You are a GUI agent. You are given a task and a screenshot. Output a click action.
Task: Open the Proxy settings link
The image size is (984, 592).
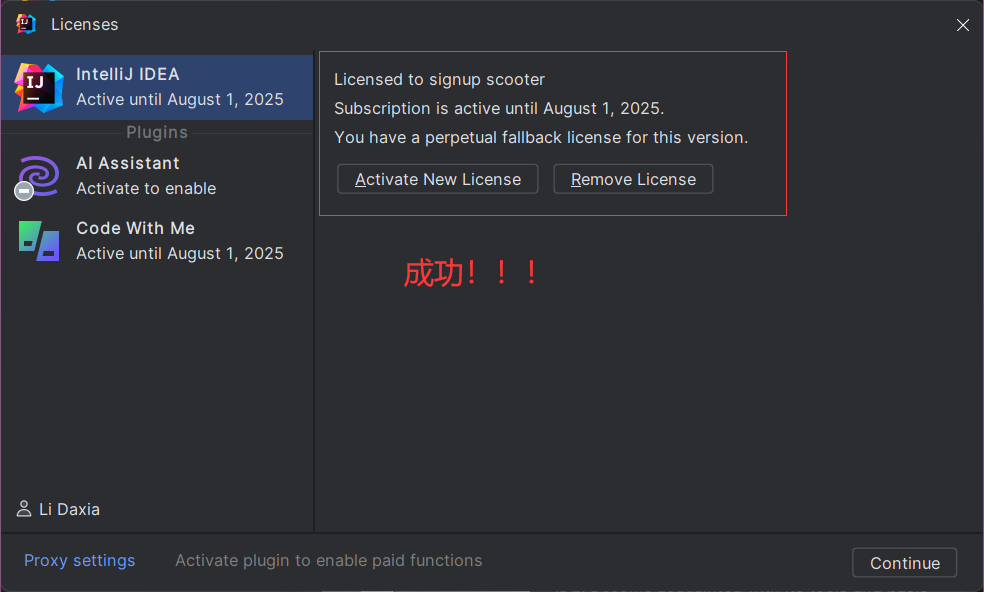(80, 560)
